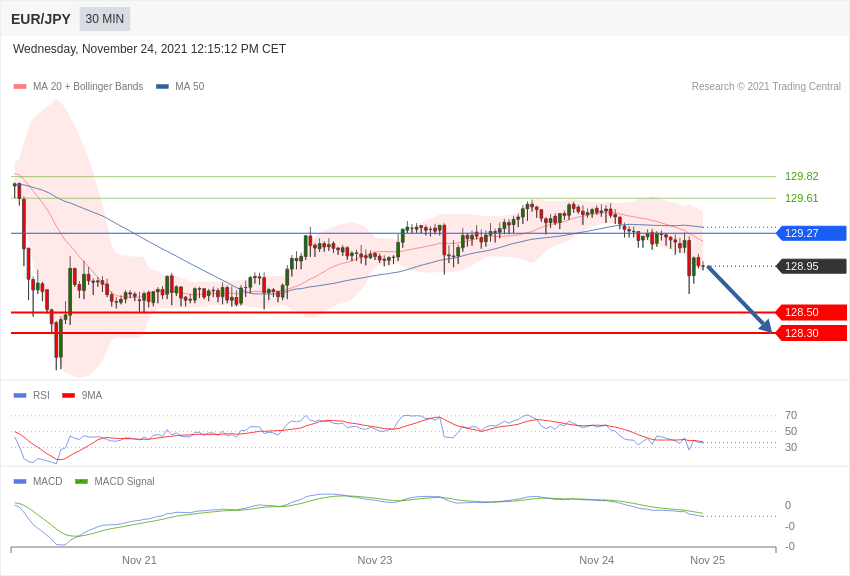The width and height of the screenshot is (850, 576).
Task: Toggle the MACD legend entry
Action: point(38,481)
